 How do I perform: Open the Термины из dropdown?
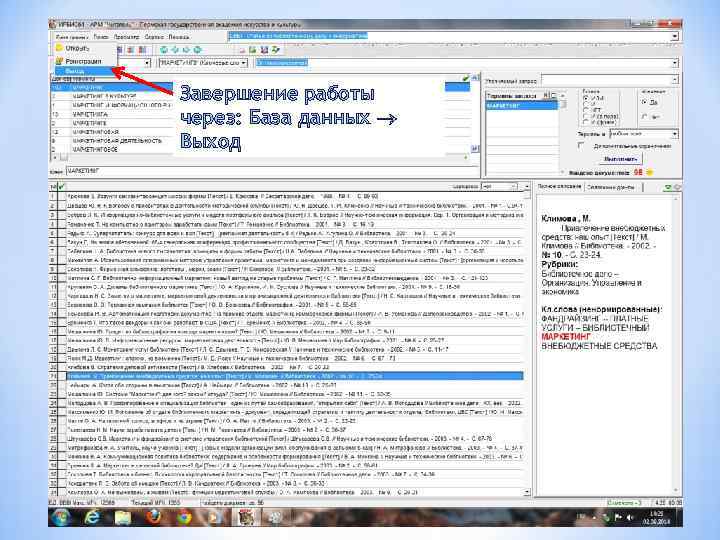[x=675, y=134]
